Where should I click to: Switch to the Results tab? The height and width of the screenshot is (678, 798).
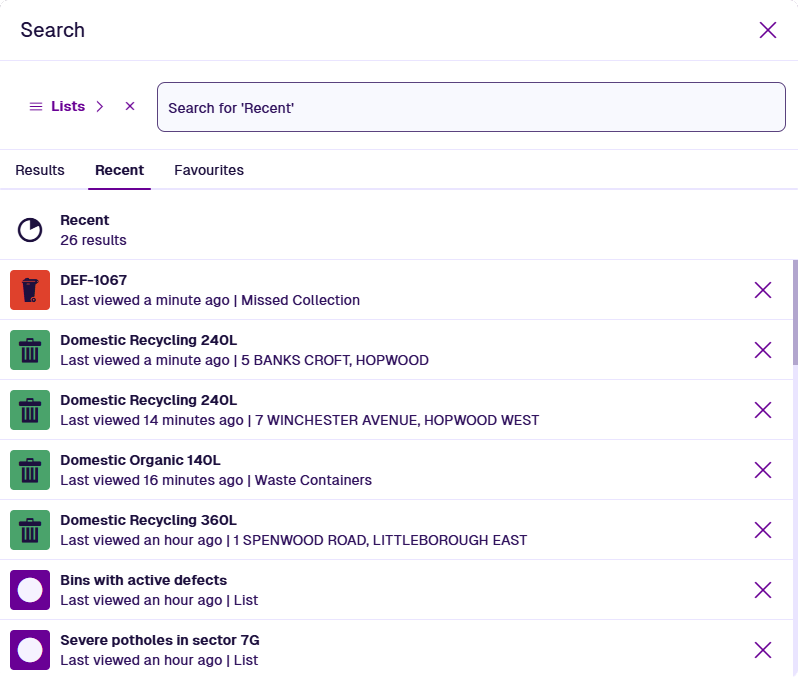point(40,170)
